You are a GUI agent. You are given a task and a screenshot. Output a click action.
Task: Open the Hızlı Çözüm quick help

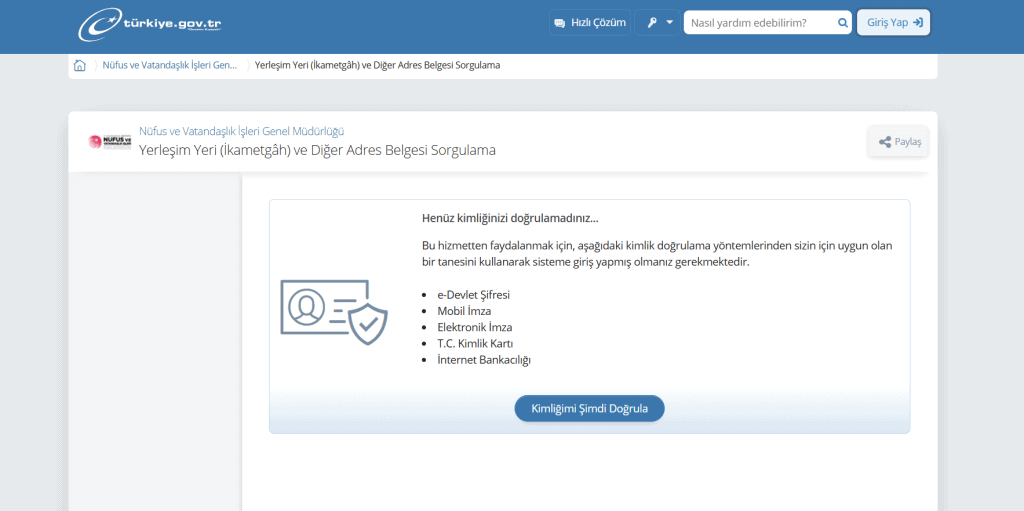(590, 22)
